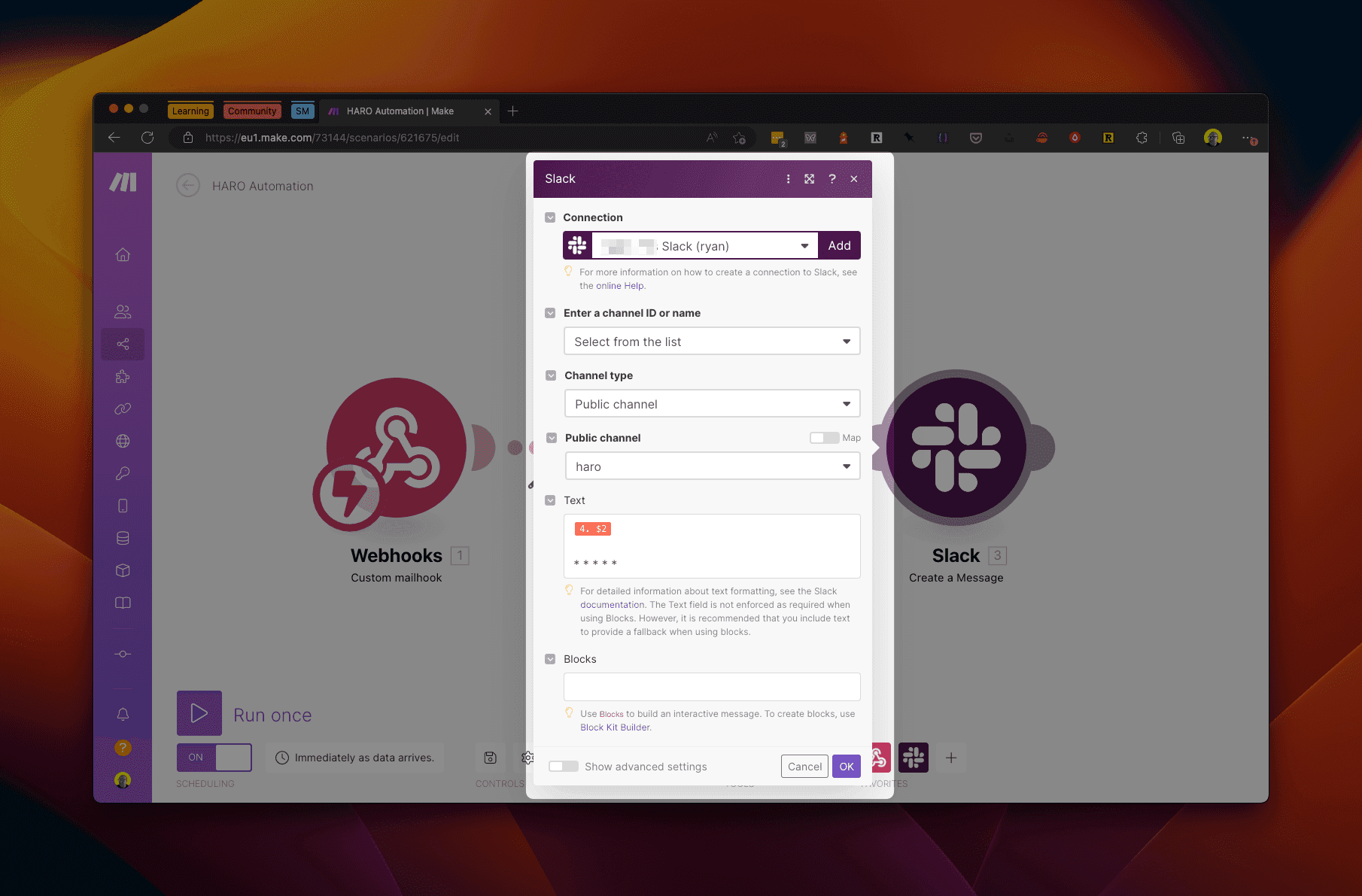Open the Select from the list dropdown
Image resolution: width=1362 pixels, height=896 pixels.
tap(712, 342)
